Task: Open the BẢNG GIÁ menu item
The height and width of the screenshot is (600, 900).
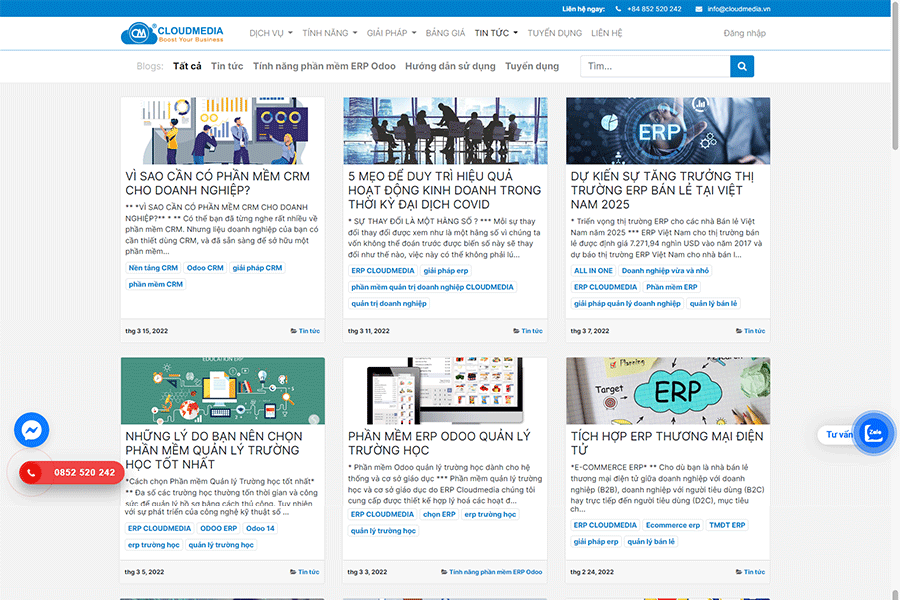Action: point(445,33)
